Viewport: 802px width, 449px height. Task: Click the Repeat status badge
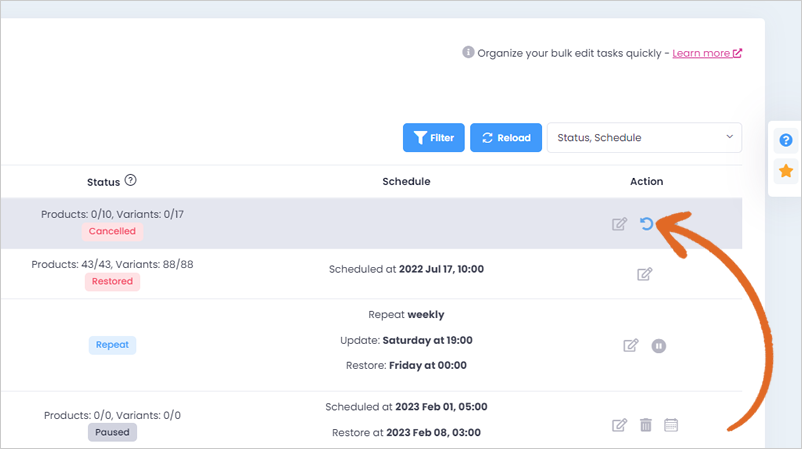[113, 345]
